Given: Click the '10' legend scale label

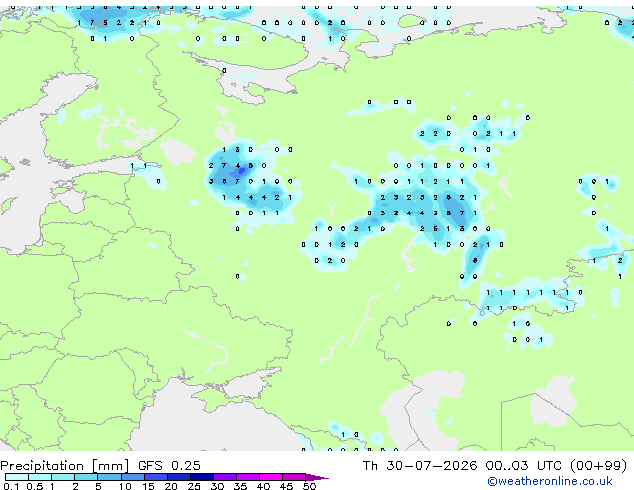Looking at the screenshot, I should (125, 486).
